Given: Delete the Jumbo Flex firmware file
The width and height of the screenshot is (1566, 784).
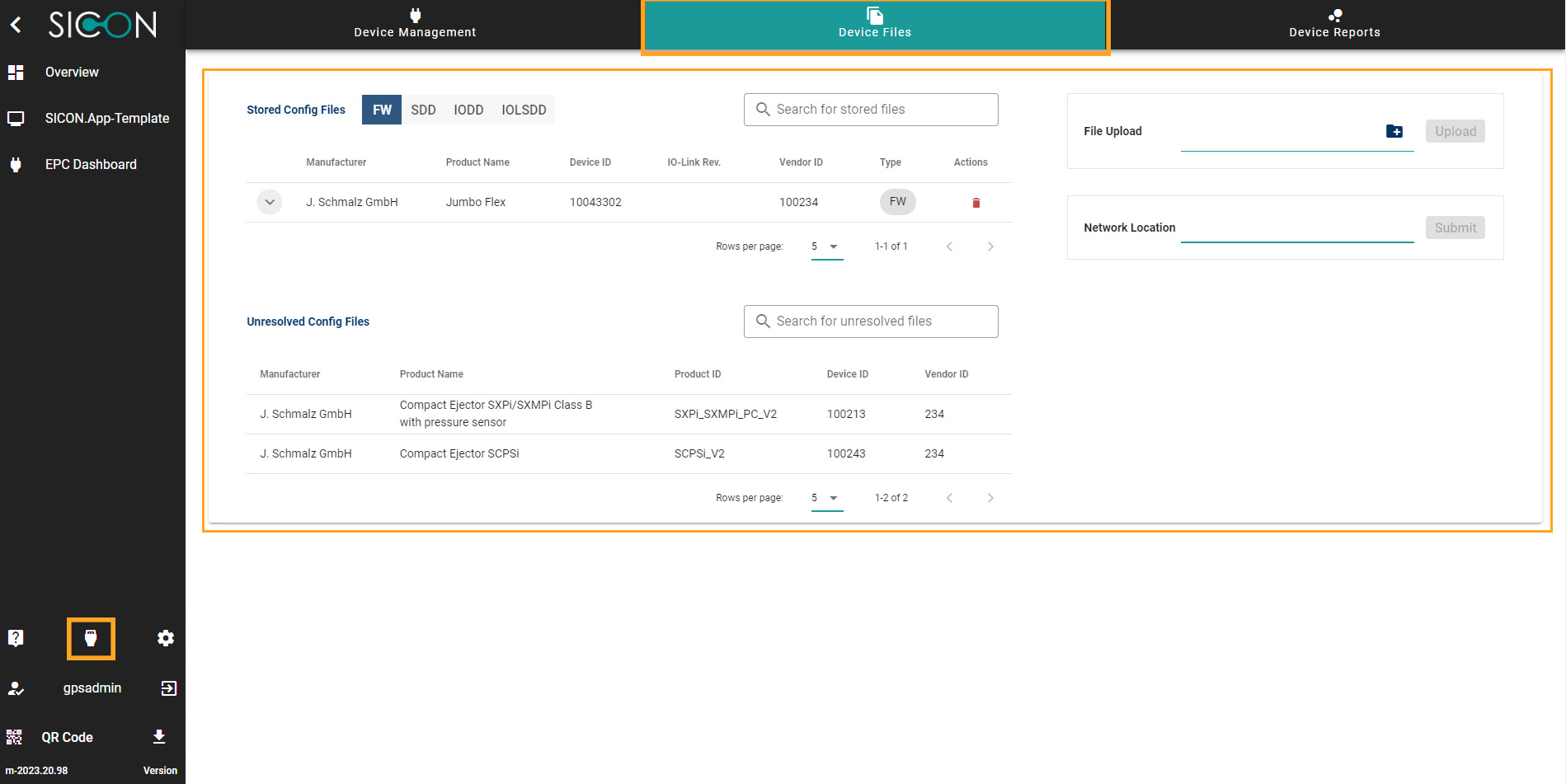Looking at the screenshot, I should pos(976,203).
